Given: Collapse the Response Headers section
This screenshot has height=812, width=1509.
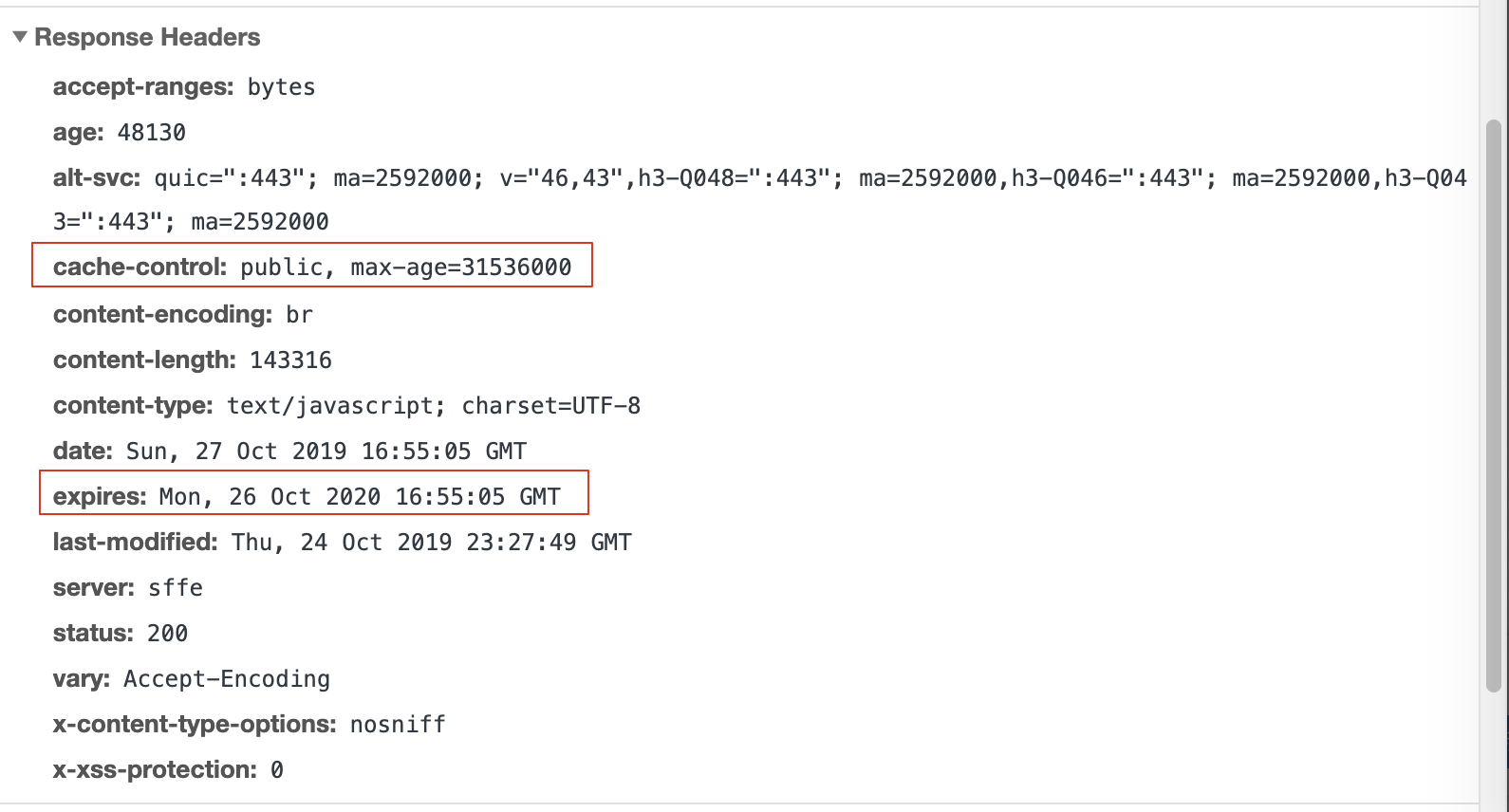Looking at the screenshot, I should (x=19, y=37).
